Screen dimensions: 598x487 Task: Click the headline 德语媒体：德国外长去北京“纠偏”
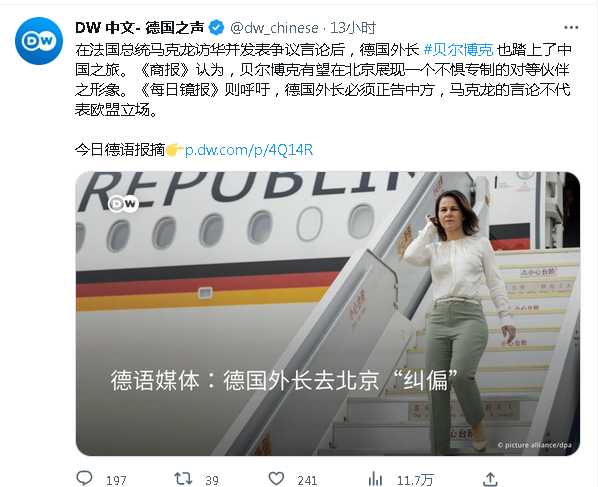(284, 380)
